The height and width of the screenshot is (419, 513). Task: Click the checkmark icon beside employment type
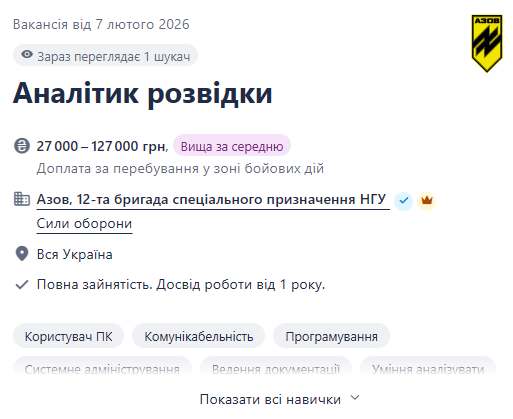[22, 285]
